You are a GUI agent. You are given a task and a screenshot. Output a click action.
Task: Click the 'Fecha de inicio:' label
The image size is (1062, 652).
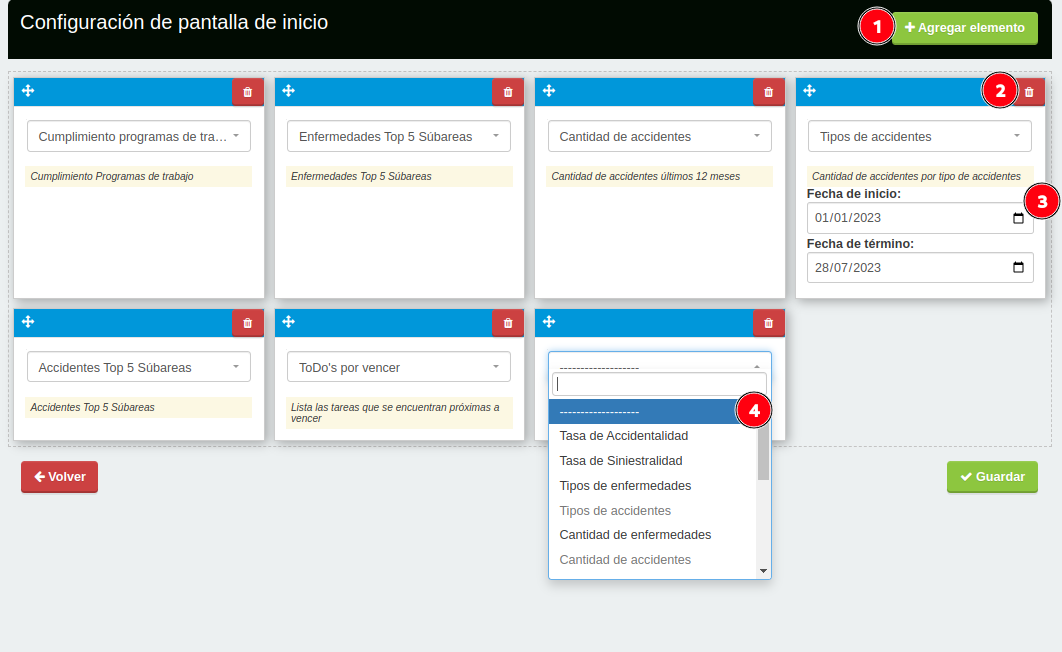pos(853,194)
